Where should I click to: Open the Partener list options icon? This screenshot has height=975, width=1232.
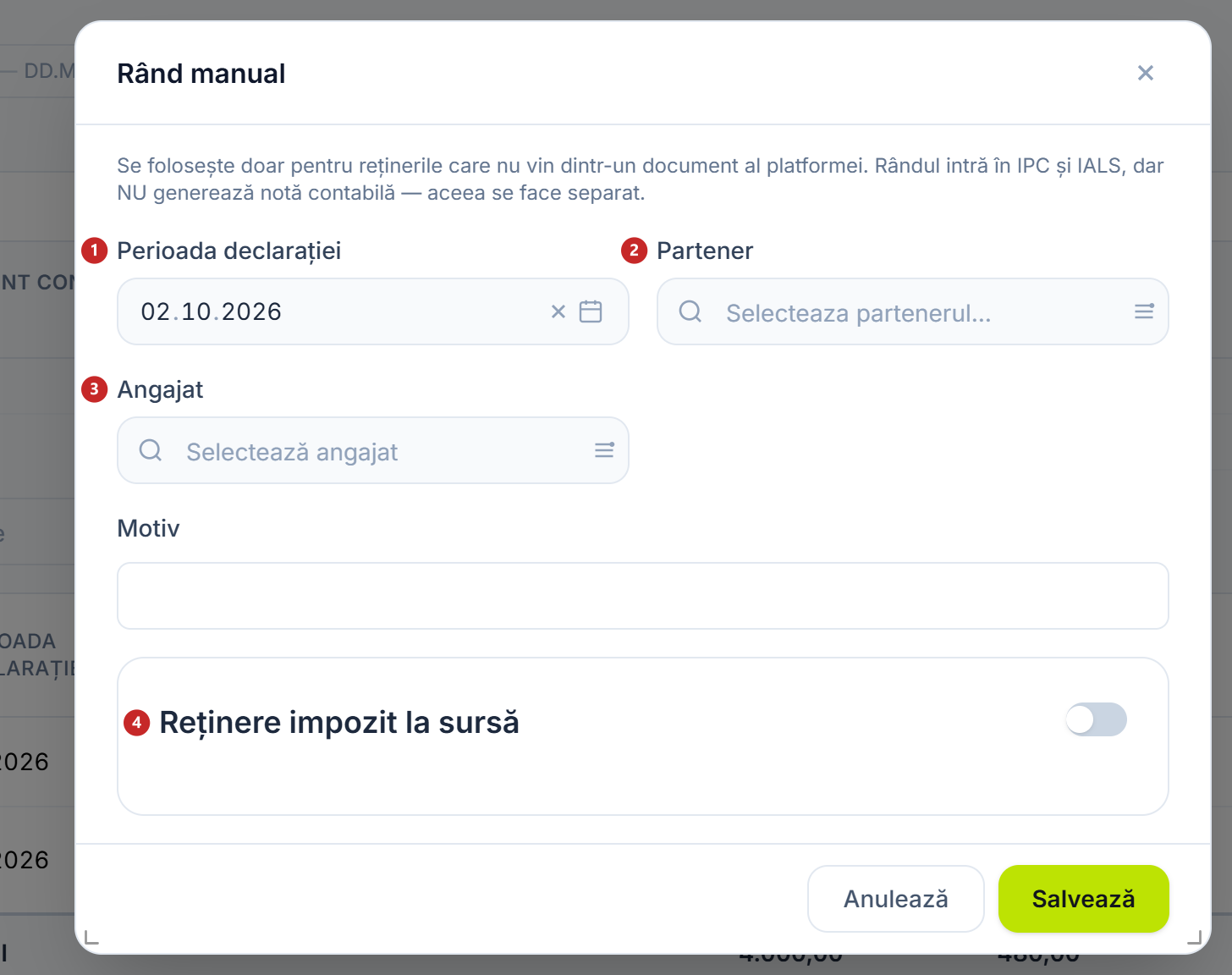coord(1144,311)
